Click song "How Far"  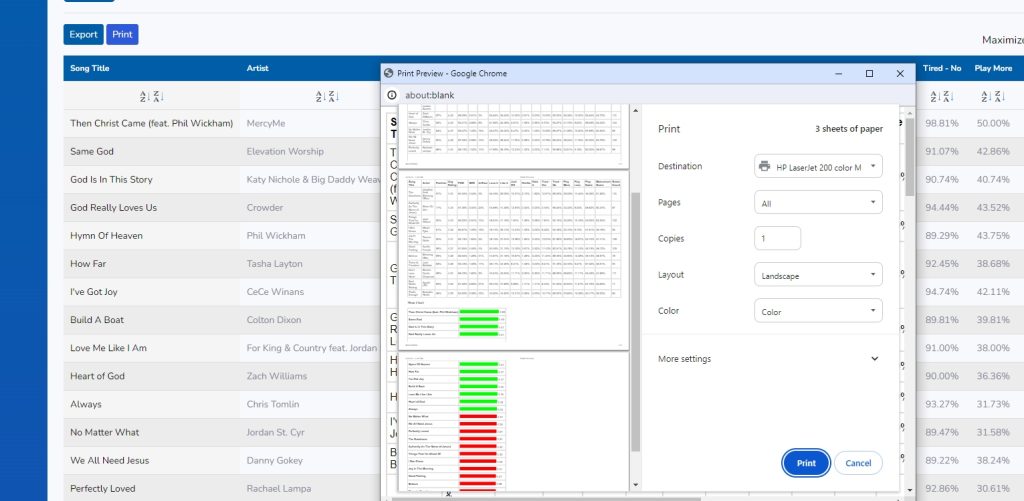pyautogui.click(x=88, y=263)
